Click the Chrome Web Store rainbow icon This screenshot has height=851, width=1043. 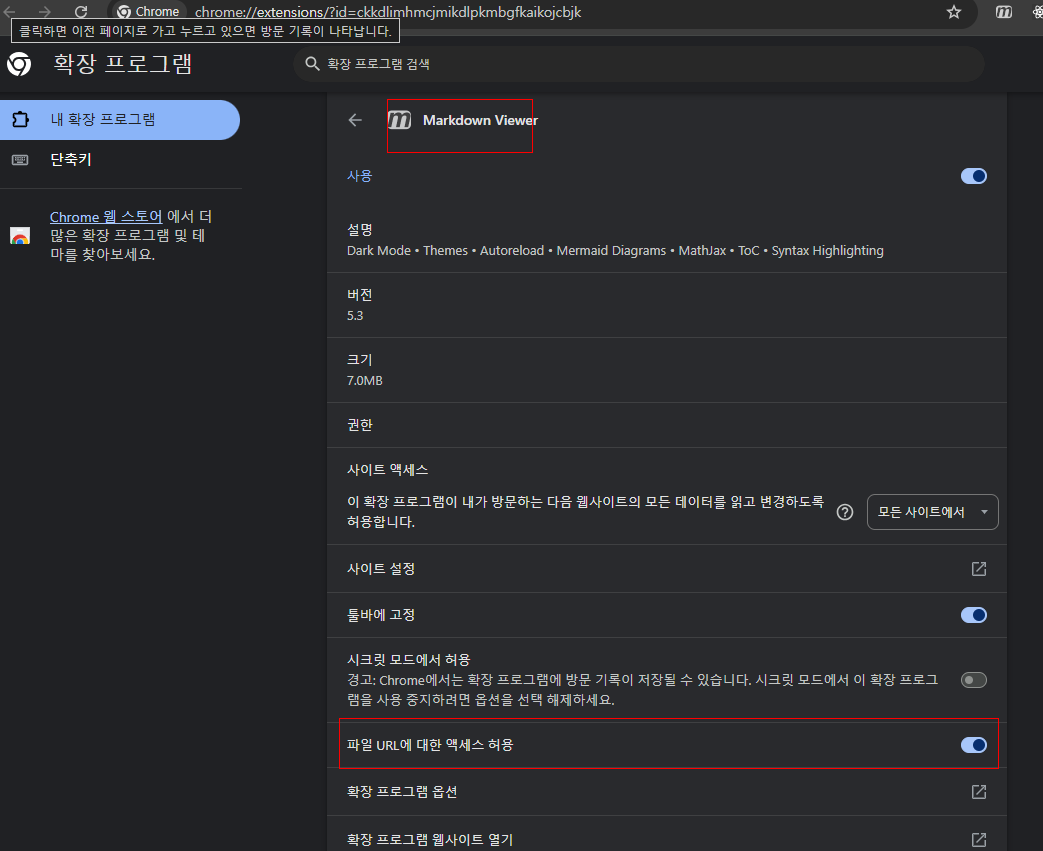tap(20, 236)
